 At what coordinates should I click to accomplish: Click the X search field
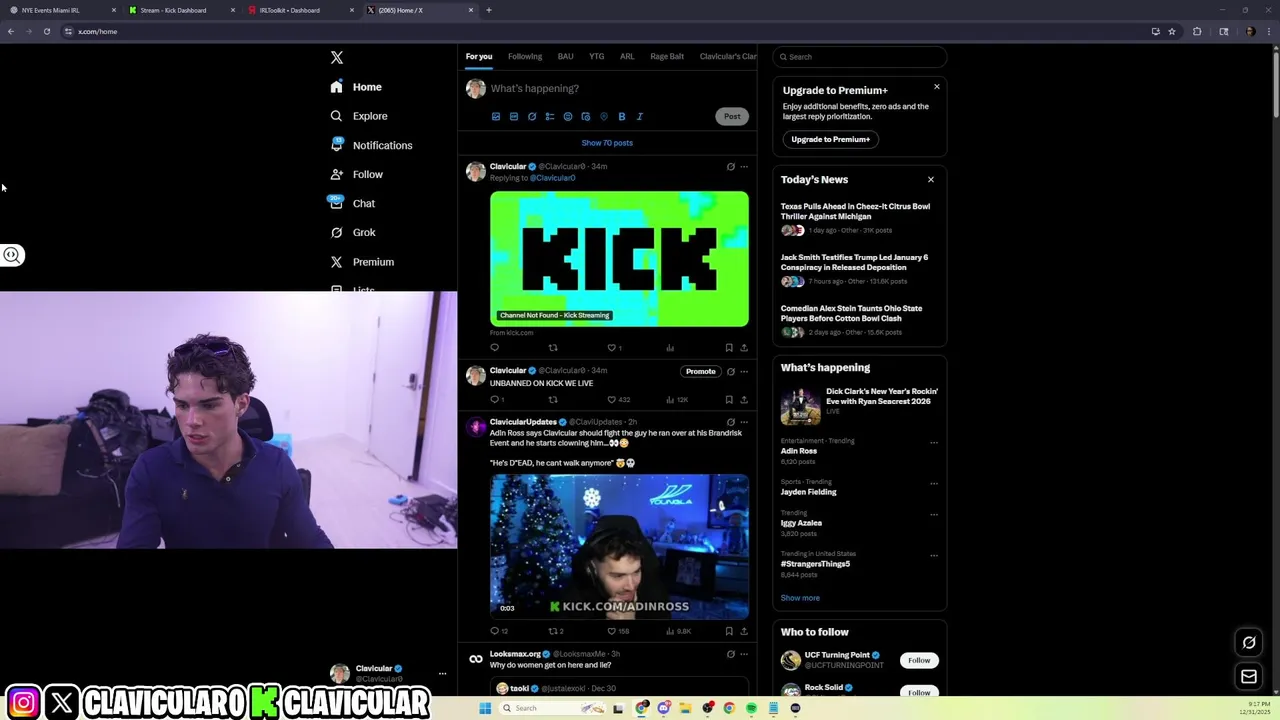(x=860, y=57)
